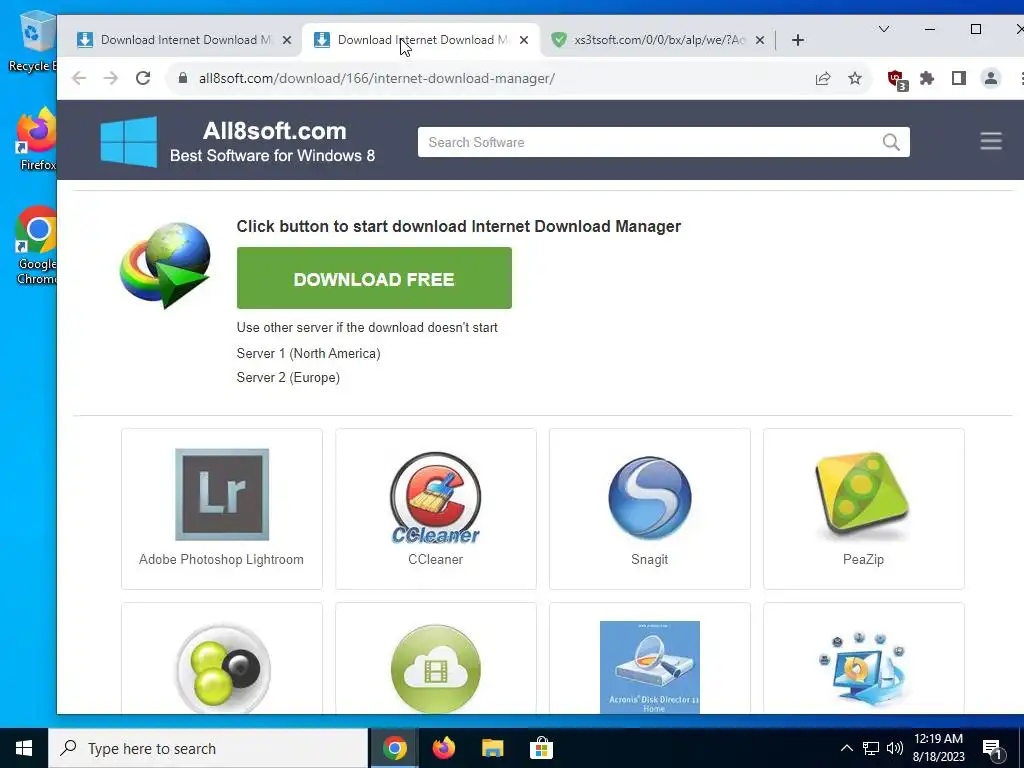Open uBlock Origin extension icon
1024x768 pixels.
pos(897,79)
